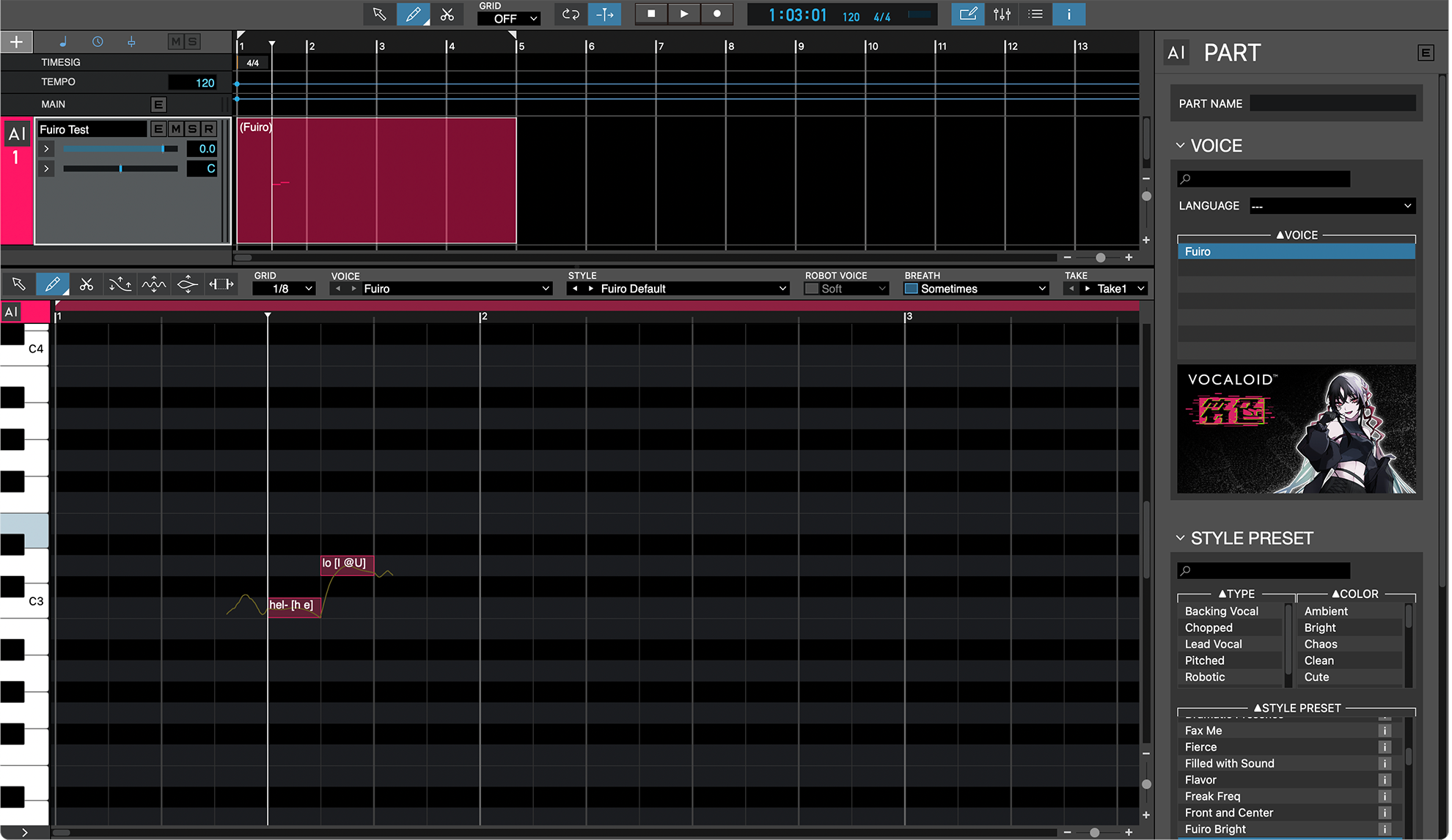Select the vibrato waveform tool
This screenshot has height=840, width=1452.
click(154, 284)
